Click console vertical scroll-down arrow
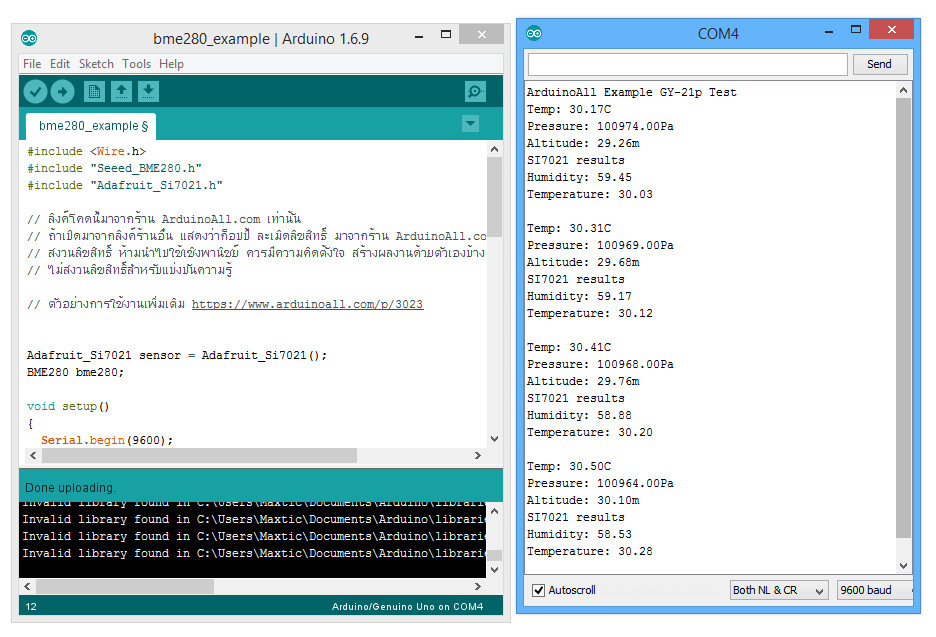This screenshot has height=637, width=936. (x=494, y=570)
